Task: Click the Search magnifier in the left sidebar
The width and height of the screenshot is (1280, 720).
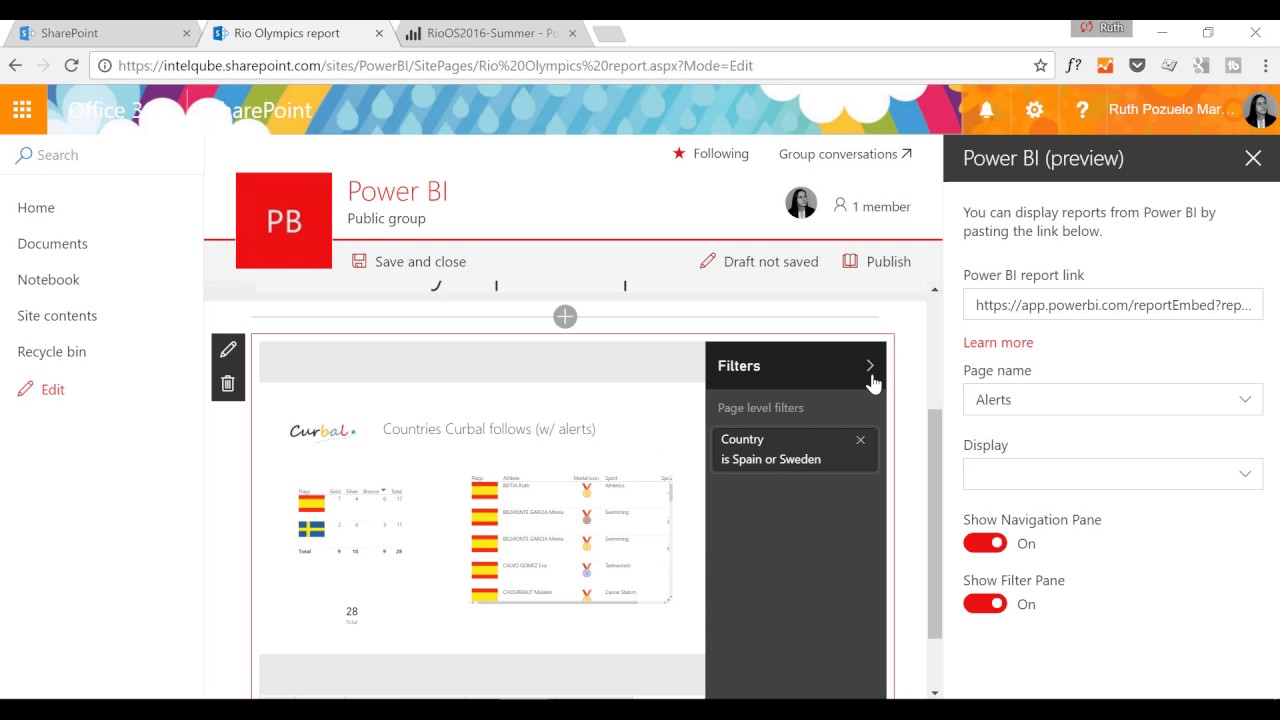Action: tap(23, 155)
